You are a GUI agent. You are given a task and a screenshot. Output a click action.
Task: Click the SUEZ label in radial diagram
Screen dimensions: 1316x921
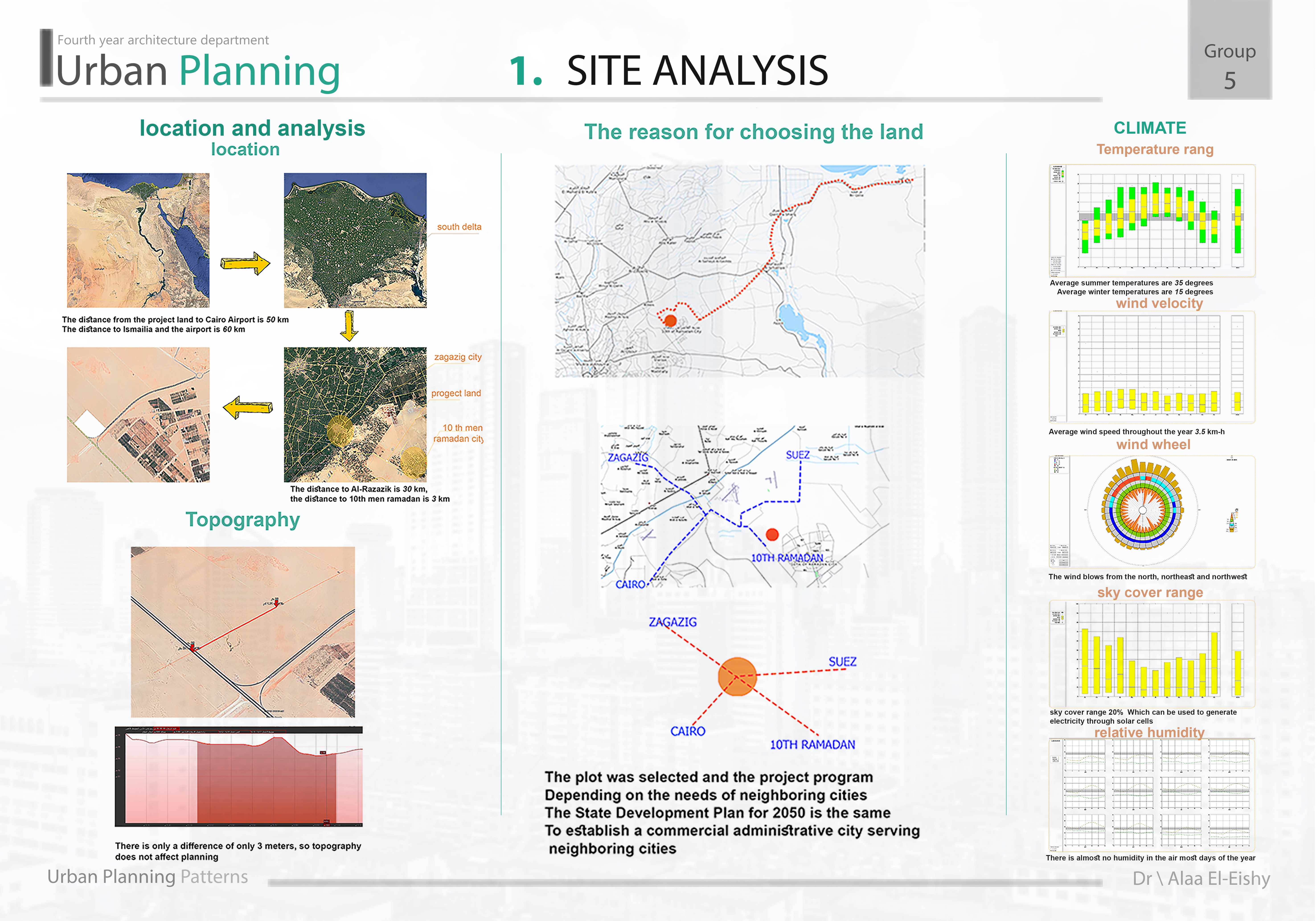[x=842, y=661]
